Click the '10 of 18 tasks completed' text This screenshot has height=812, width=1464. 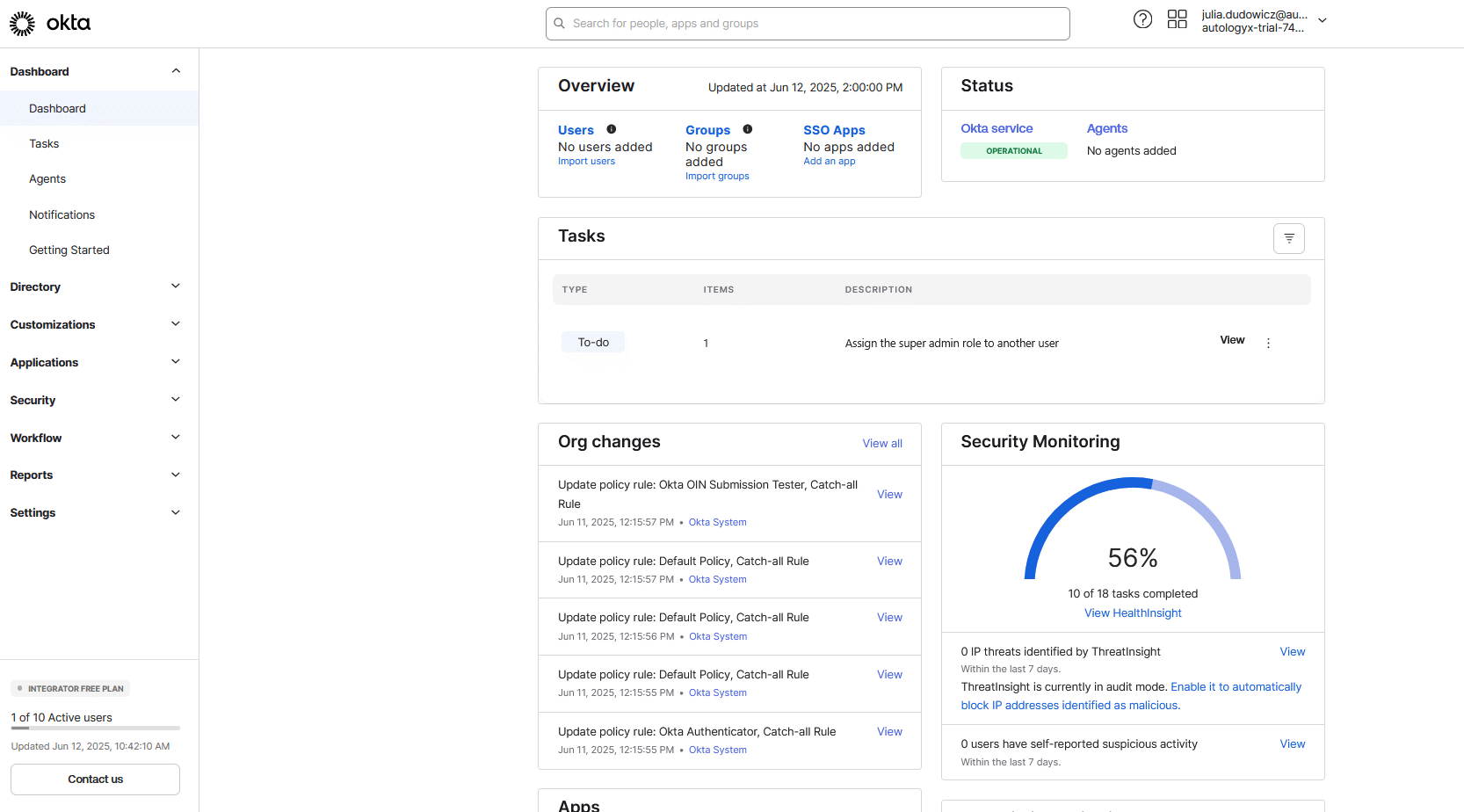point(1133,594)
